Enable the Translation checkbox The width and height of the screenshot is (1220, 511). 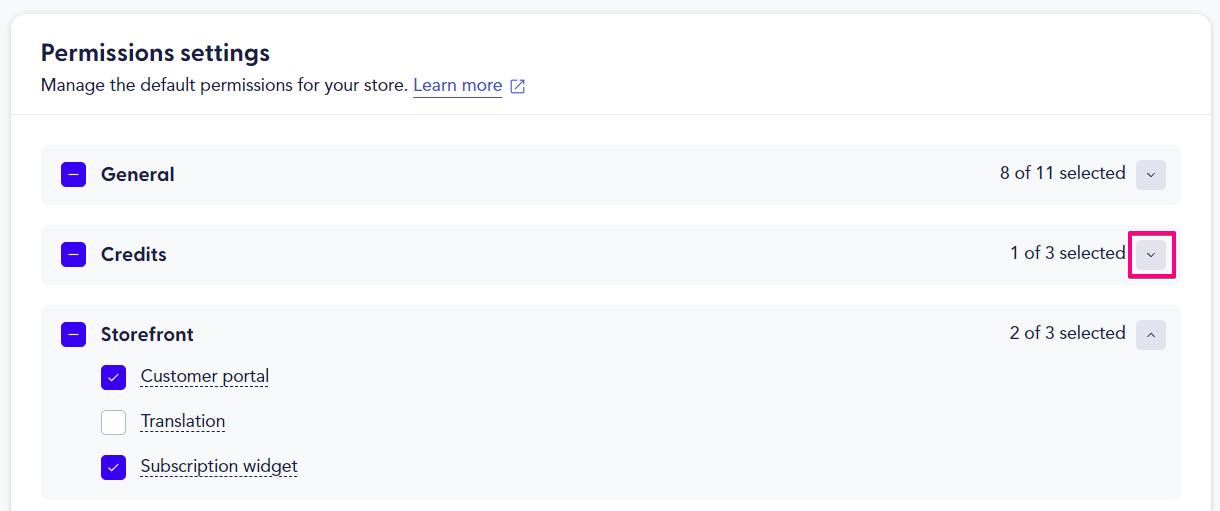pos(113,422)
